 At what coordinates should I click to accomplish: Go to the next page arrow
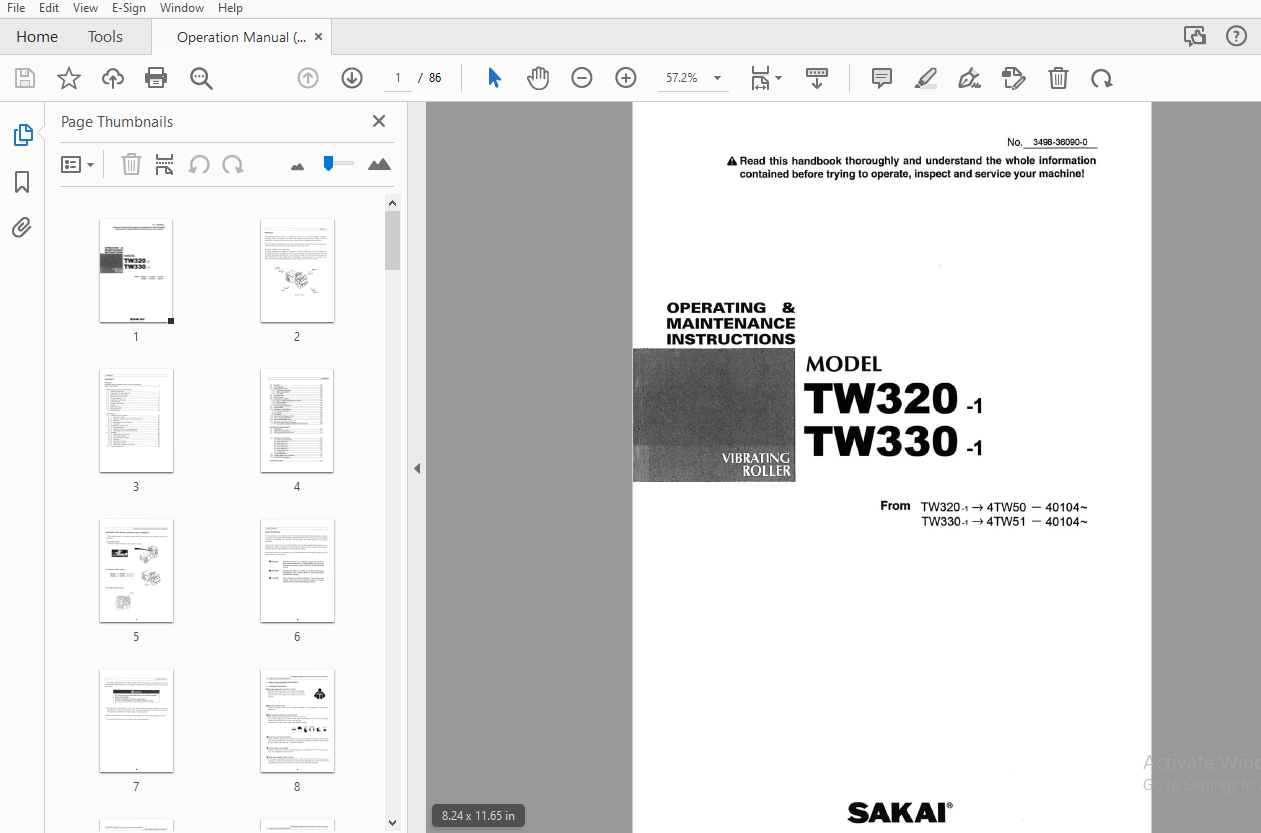[x=352, y=78]
